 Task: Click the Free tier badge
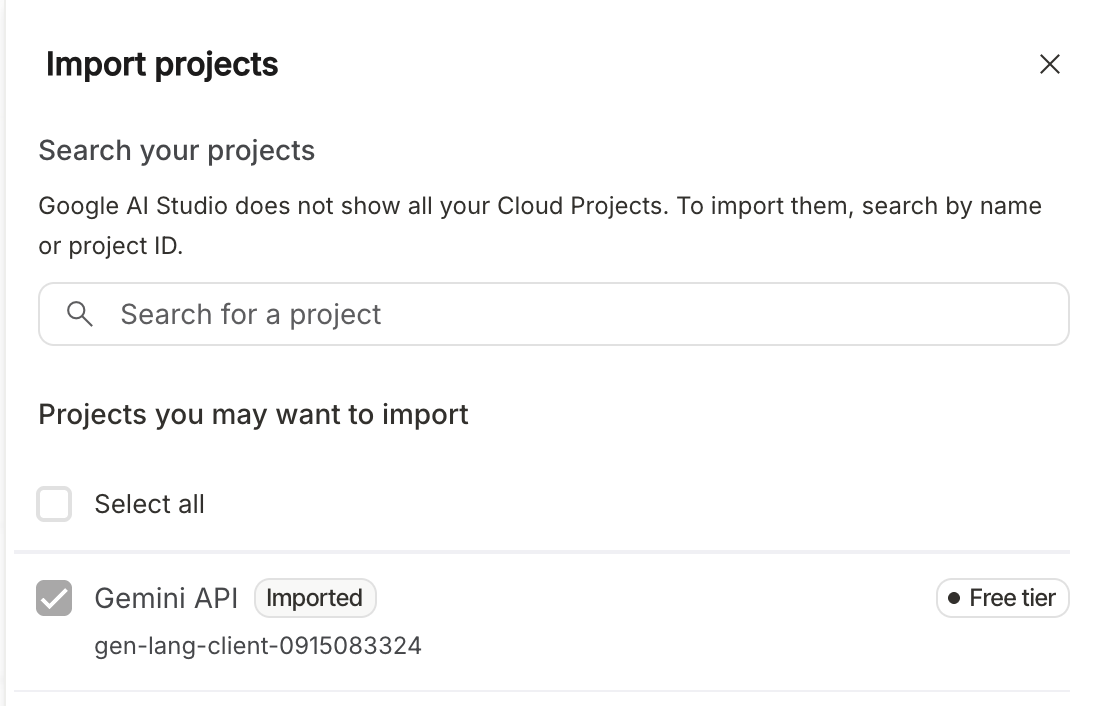(x=1002, y=598)
